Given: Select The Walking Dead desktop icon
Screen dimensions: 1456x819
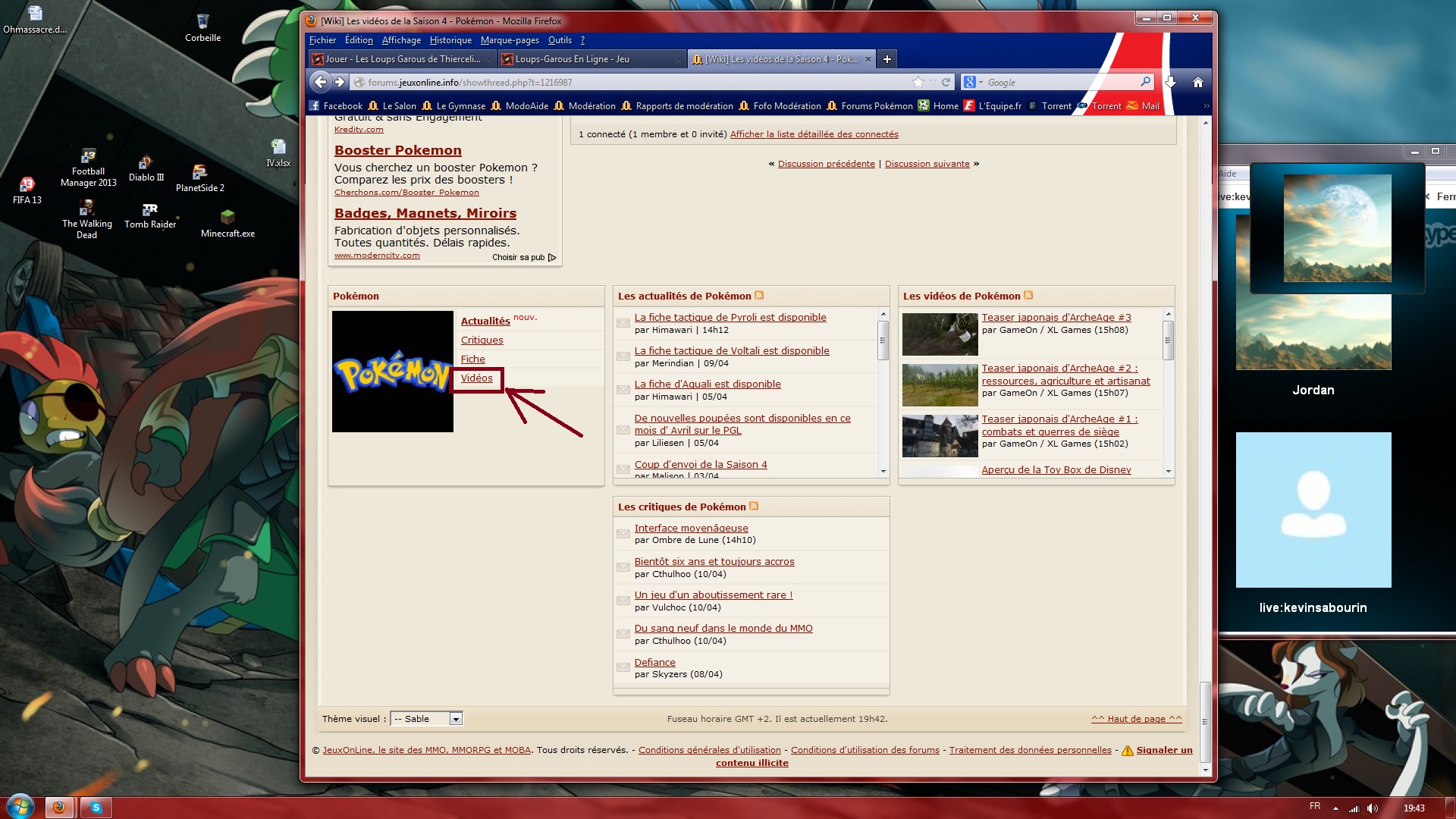Looking at the screenshot, I should (x=86, y=220).
